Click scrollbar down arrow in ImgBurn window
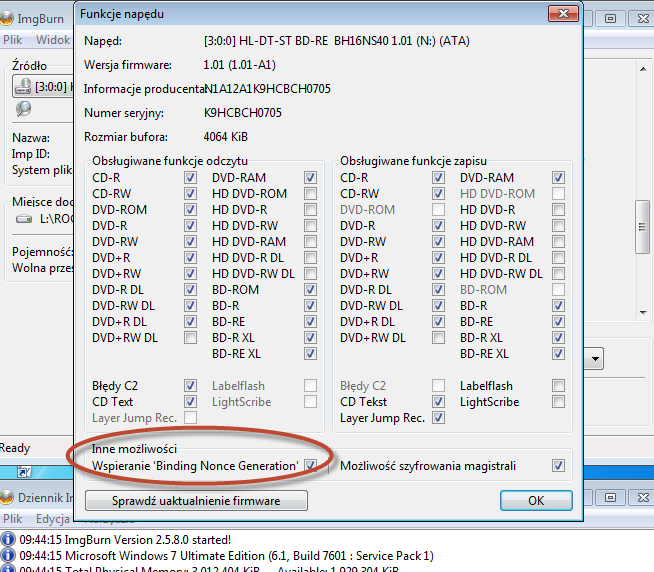 pos(643,312)
